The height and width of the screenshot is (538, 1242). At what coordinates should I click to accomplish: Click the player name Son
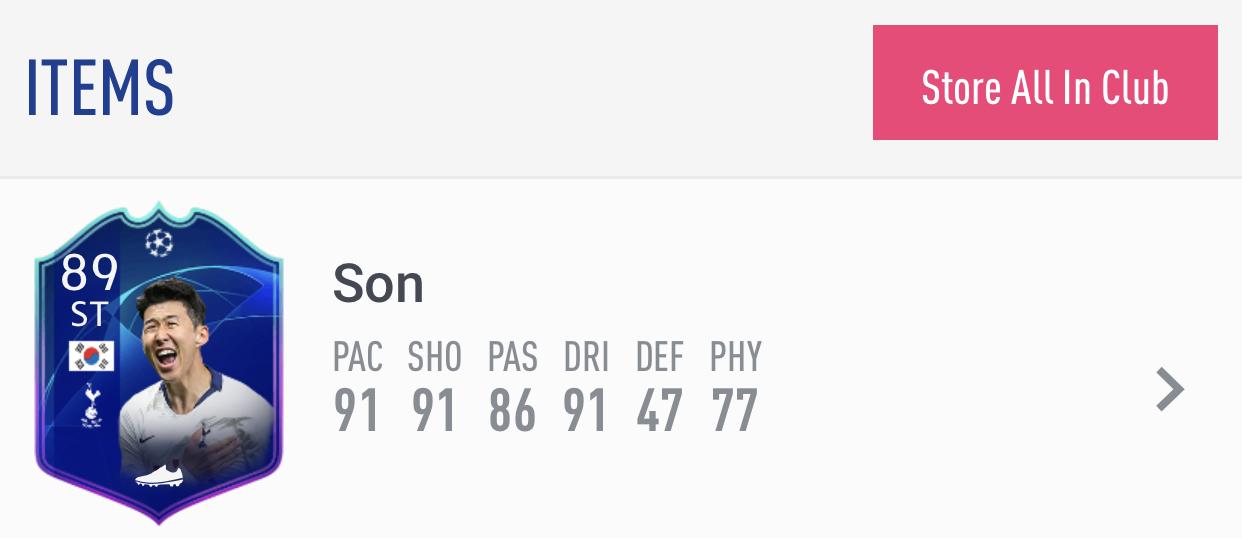point(378,285)
